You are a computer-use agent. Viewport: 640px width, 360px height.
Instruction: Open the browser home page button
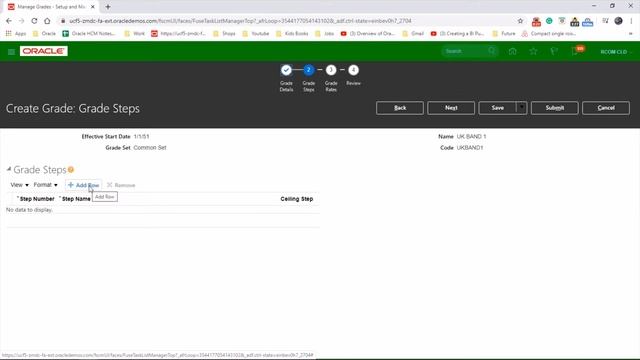click(x=47, y=21)
